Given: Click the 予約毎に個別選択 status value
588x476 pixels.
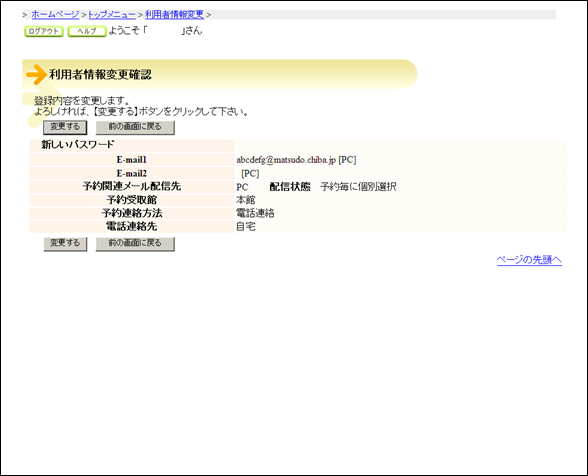Looking at the screenshot, I should coord(358,187).
